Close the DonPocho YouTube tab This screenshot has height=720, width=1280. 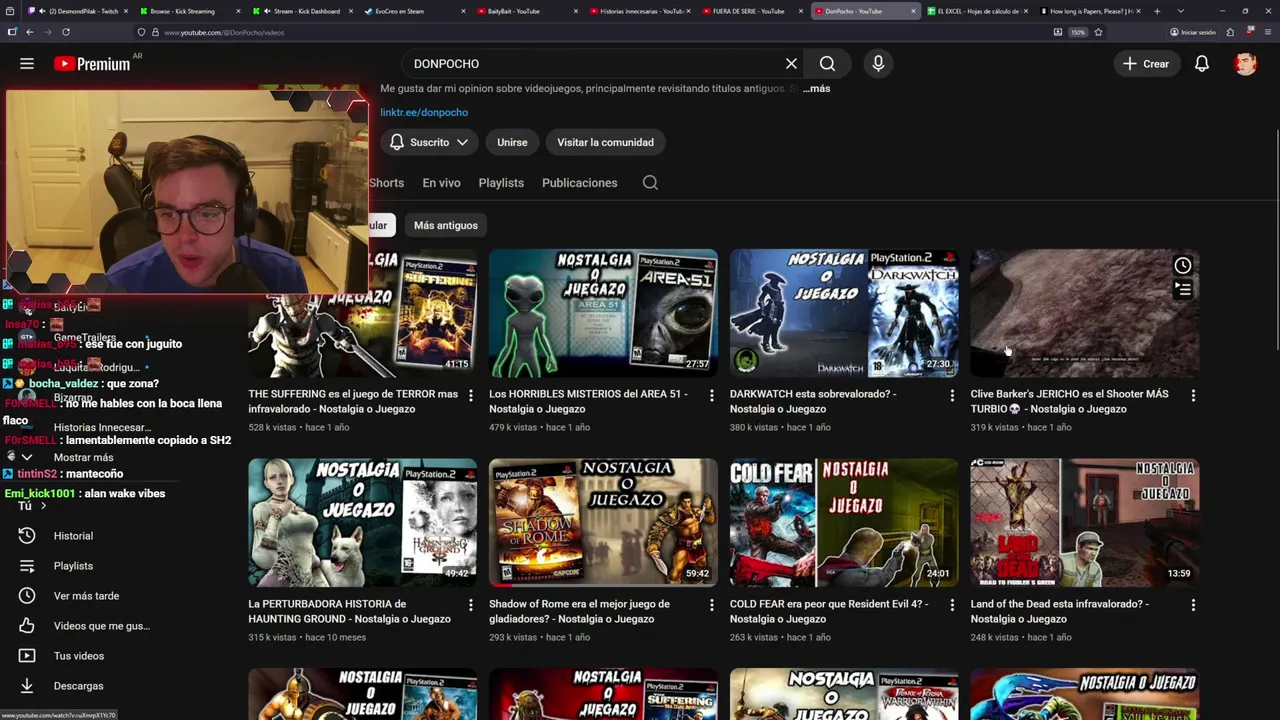click(x=913, y=11)
